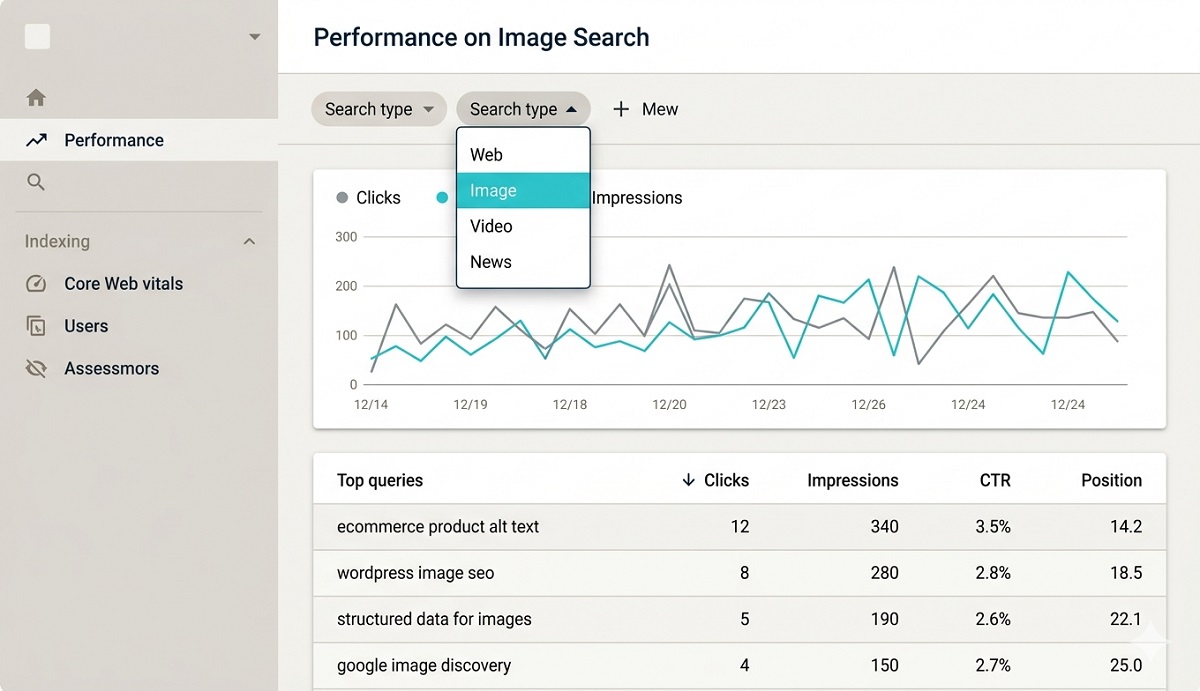Click the page title Performance on Image Search
This screenshot has width=1200, height=691.
coord(481,38)
